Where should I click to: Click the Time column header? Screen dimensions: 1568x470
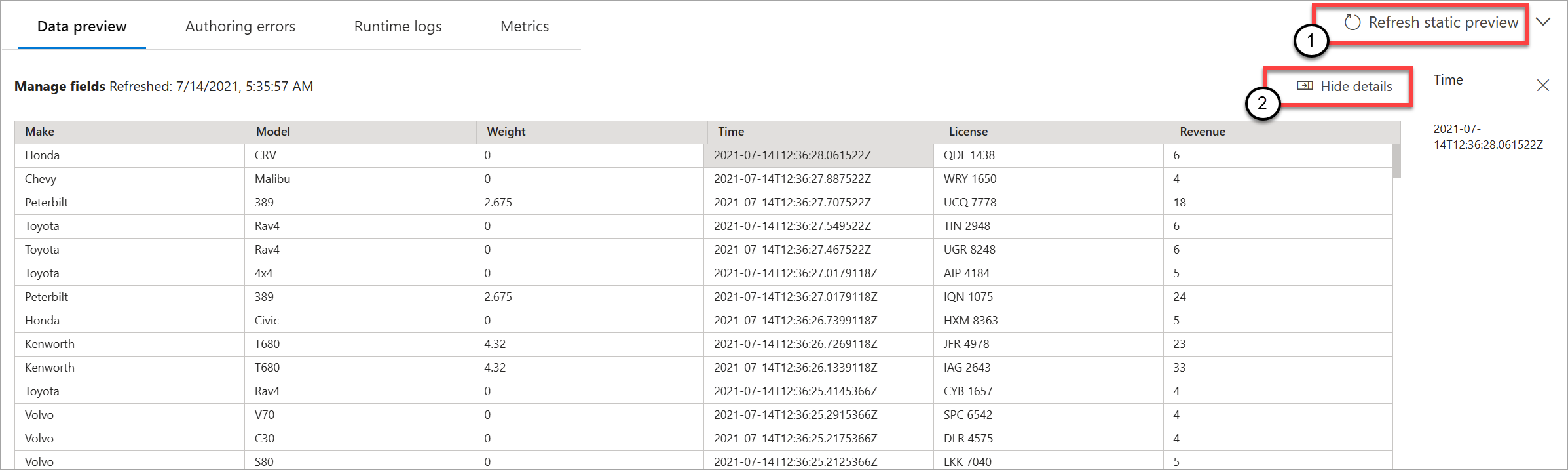730,132
